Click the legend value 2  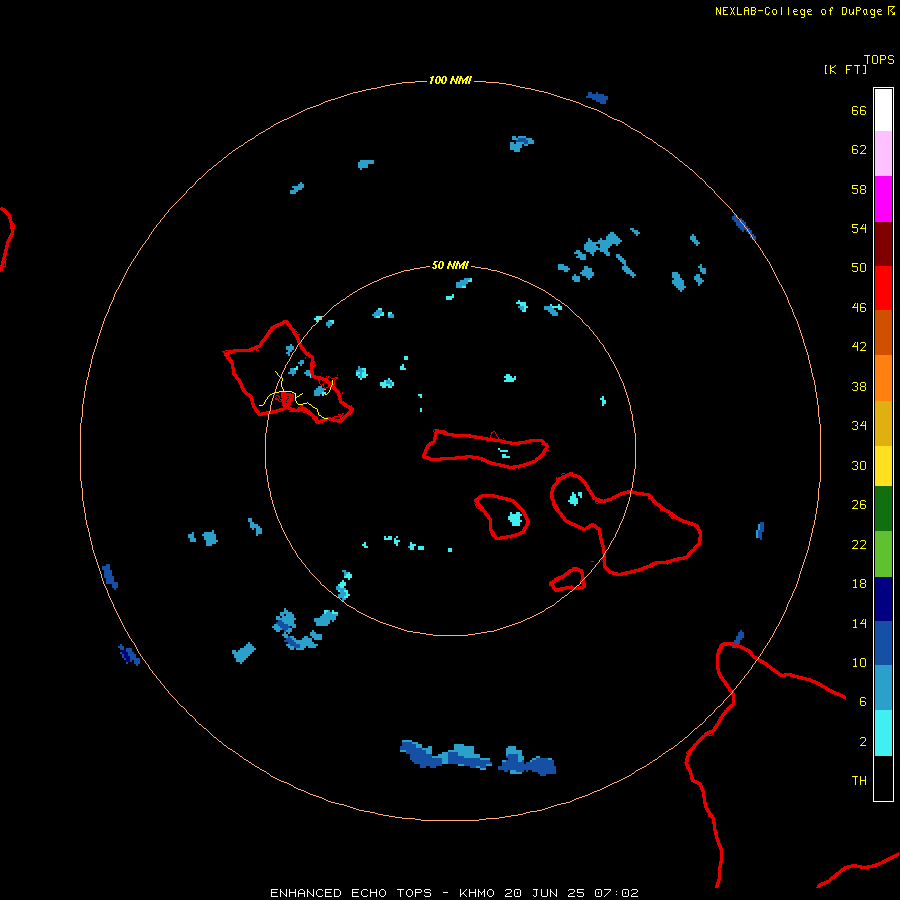click(863, 742)
